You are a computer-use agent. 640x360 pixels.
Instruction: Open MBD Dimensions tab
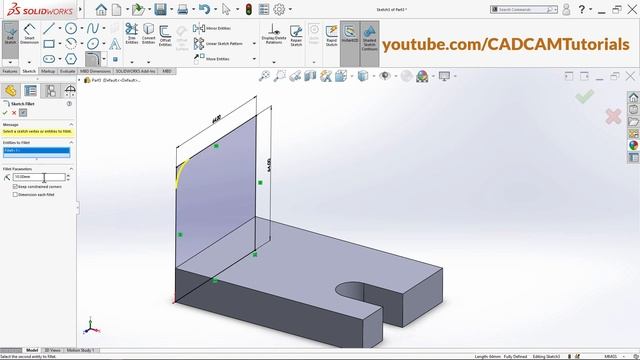point(95,71)
